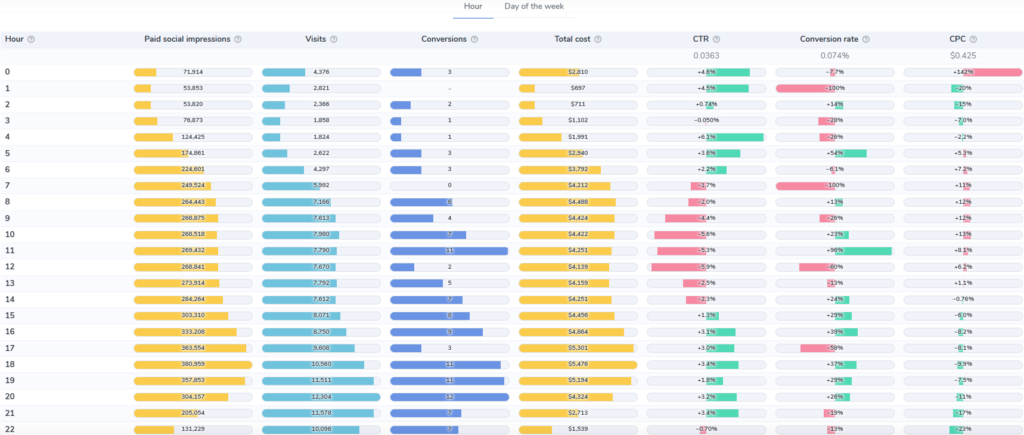This screenshot has width=1024, height=435.
Task: Click the Total cost help icon
Action: pyautogui.click(x=598, y=40)
